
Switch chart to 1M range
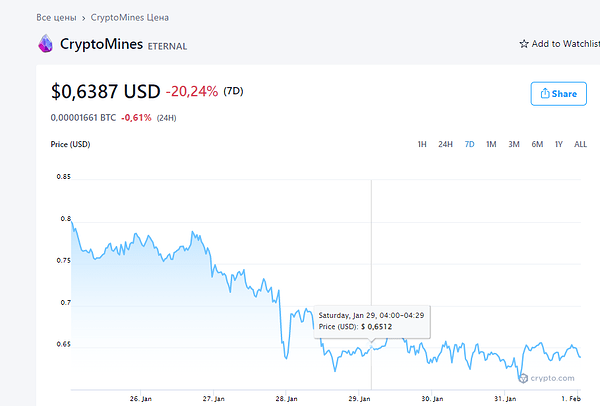pos(491,144)
